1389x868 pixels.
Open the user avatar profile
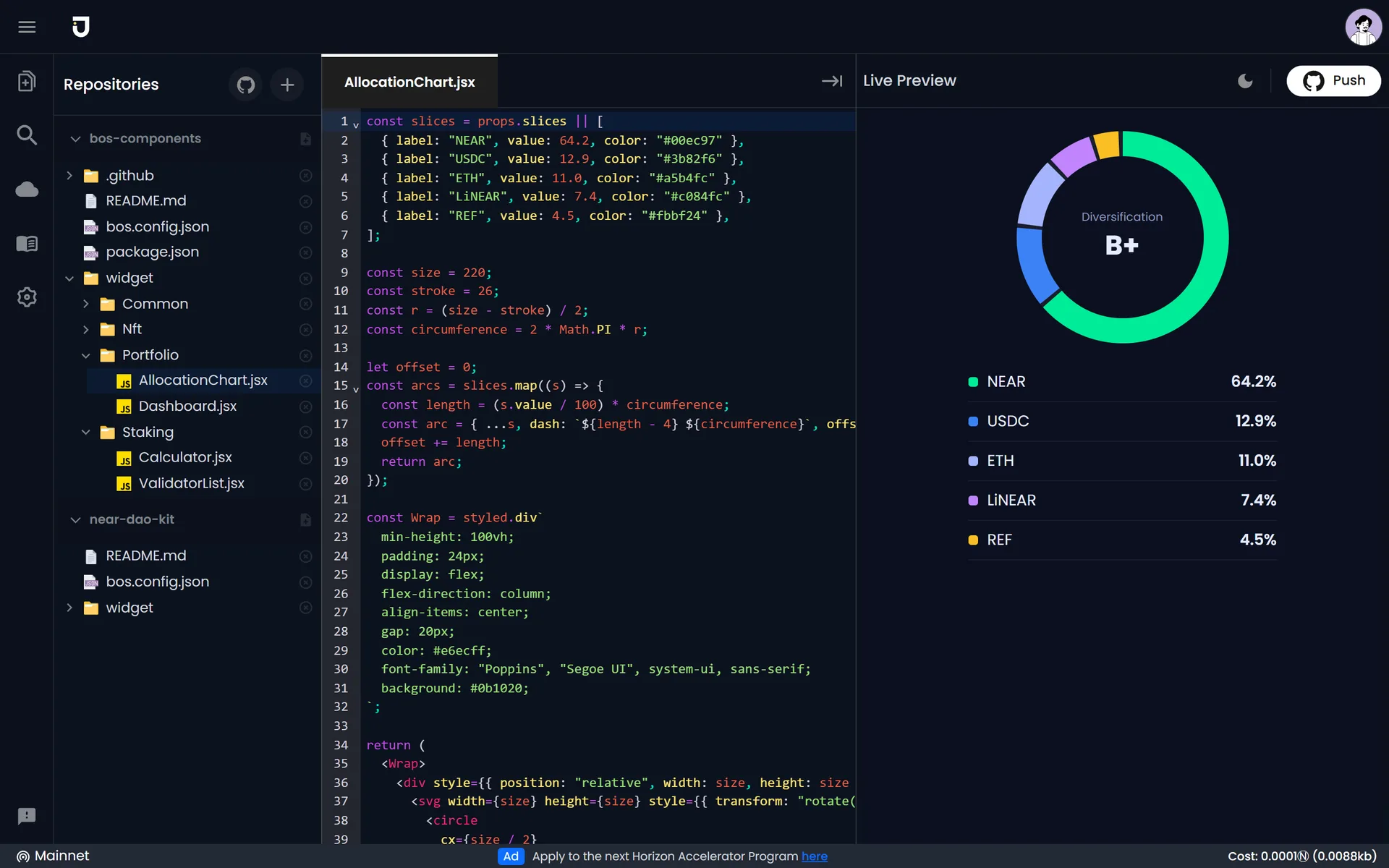[x=1363, y=27]
